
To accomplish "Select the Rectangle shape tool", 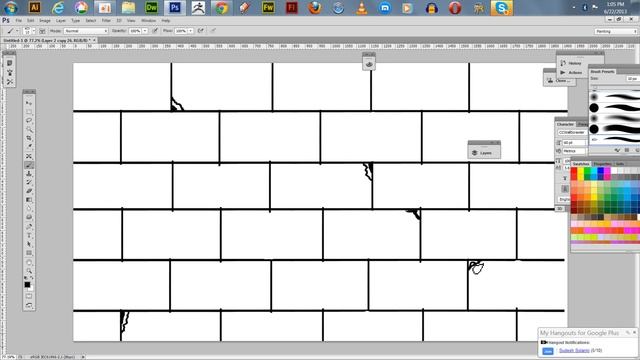I will (x=29, y=253).
